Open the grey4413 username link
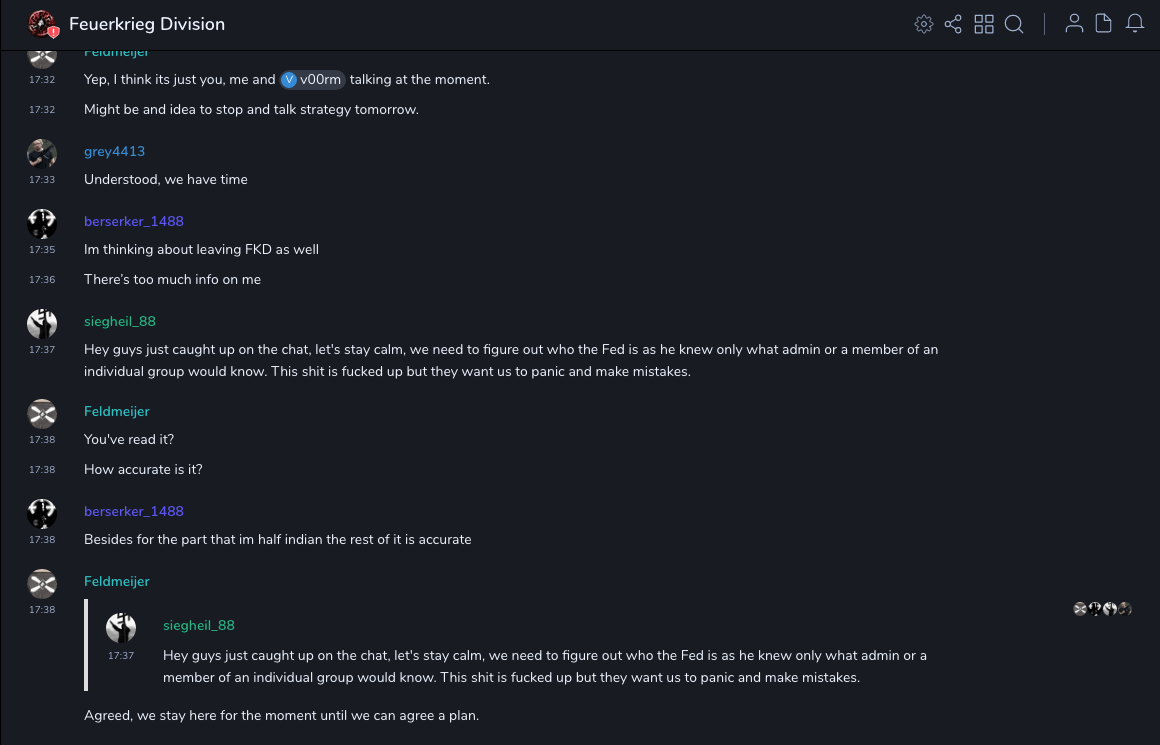 [114, 151]
